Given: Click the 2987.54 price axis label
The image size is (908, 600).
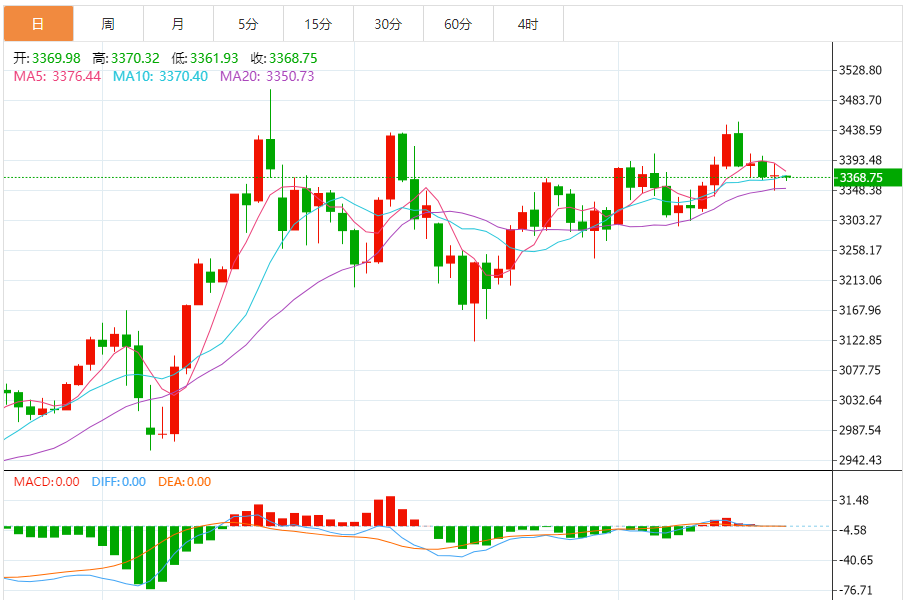Looking at the screenshot, I should [861, 430].
